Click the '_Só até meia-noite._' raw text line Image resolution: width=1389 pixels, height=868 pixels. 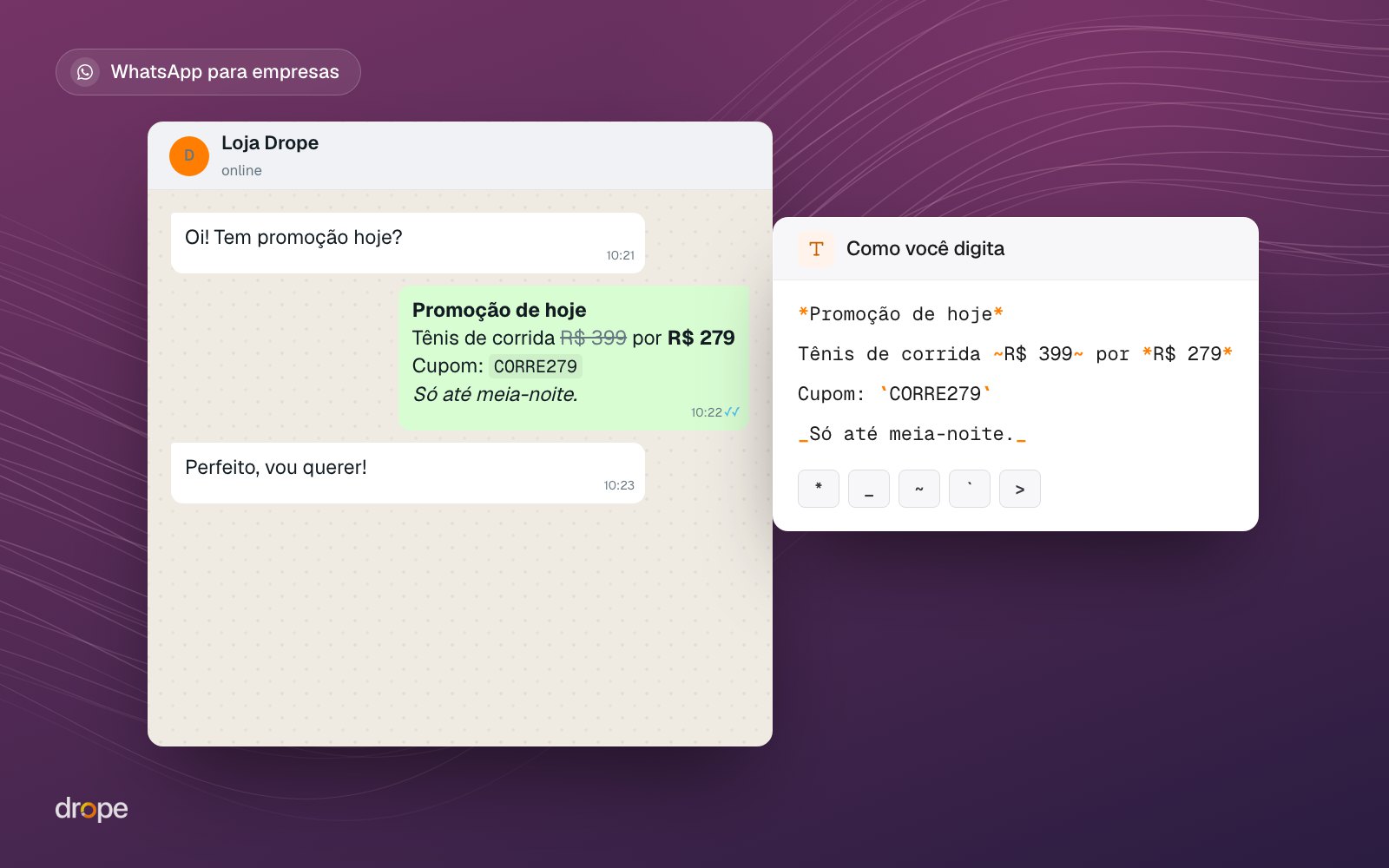pos(912,434)
